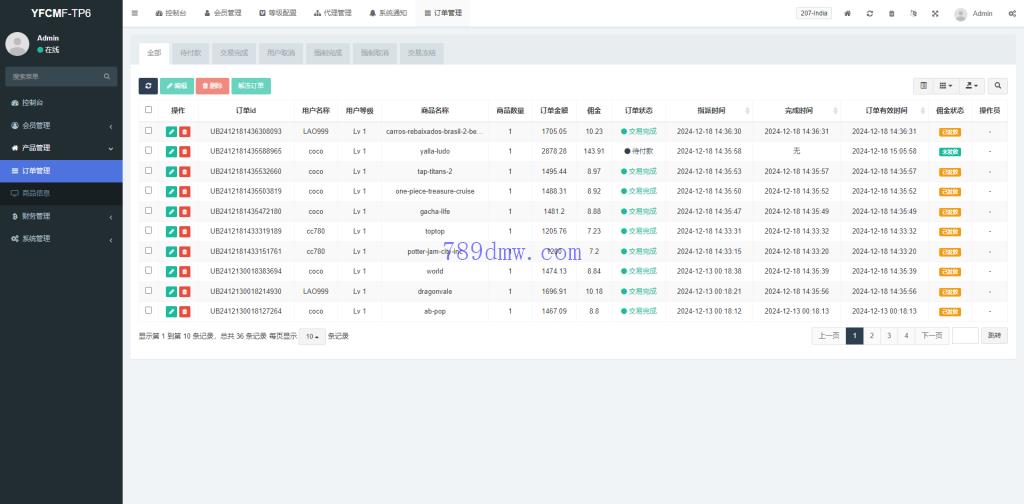Screen dimensions: 1024x504
Task: Check the select-all checkbox in table header
Action: click(x=149, y=110)
